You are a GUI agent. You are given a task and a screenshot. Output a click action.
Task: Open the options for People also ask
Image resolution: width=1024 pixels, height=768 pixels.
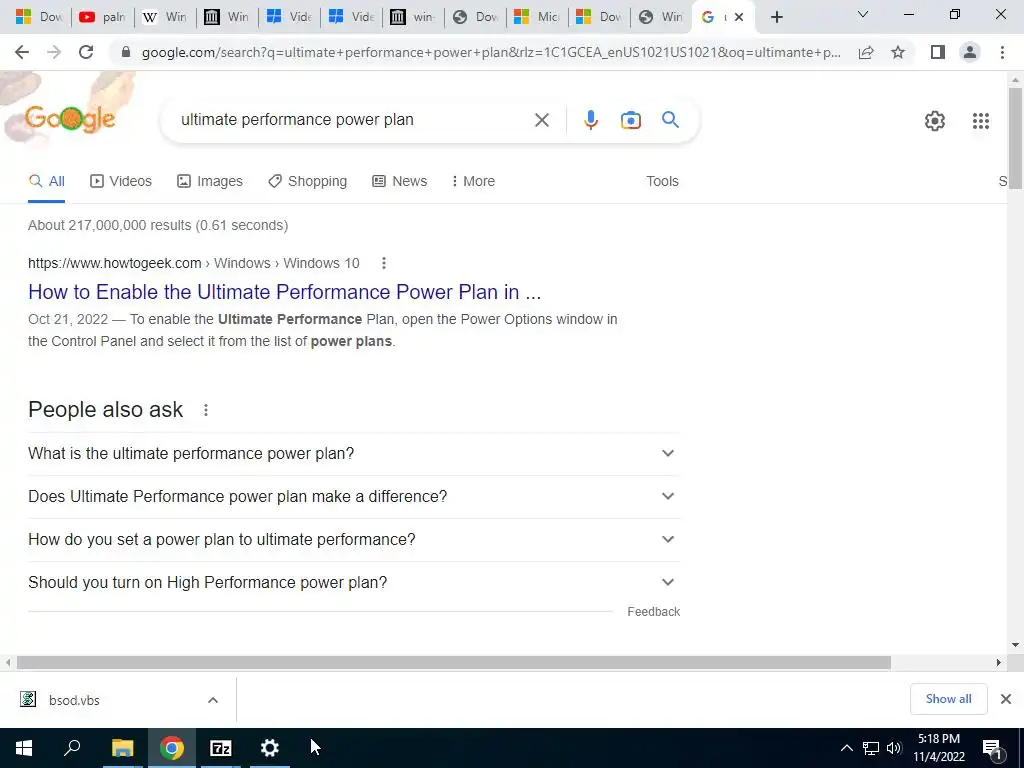pyautogui.click(x=206, y=410)
